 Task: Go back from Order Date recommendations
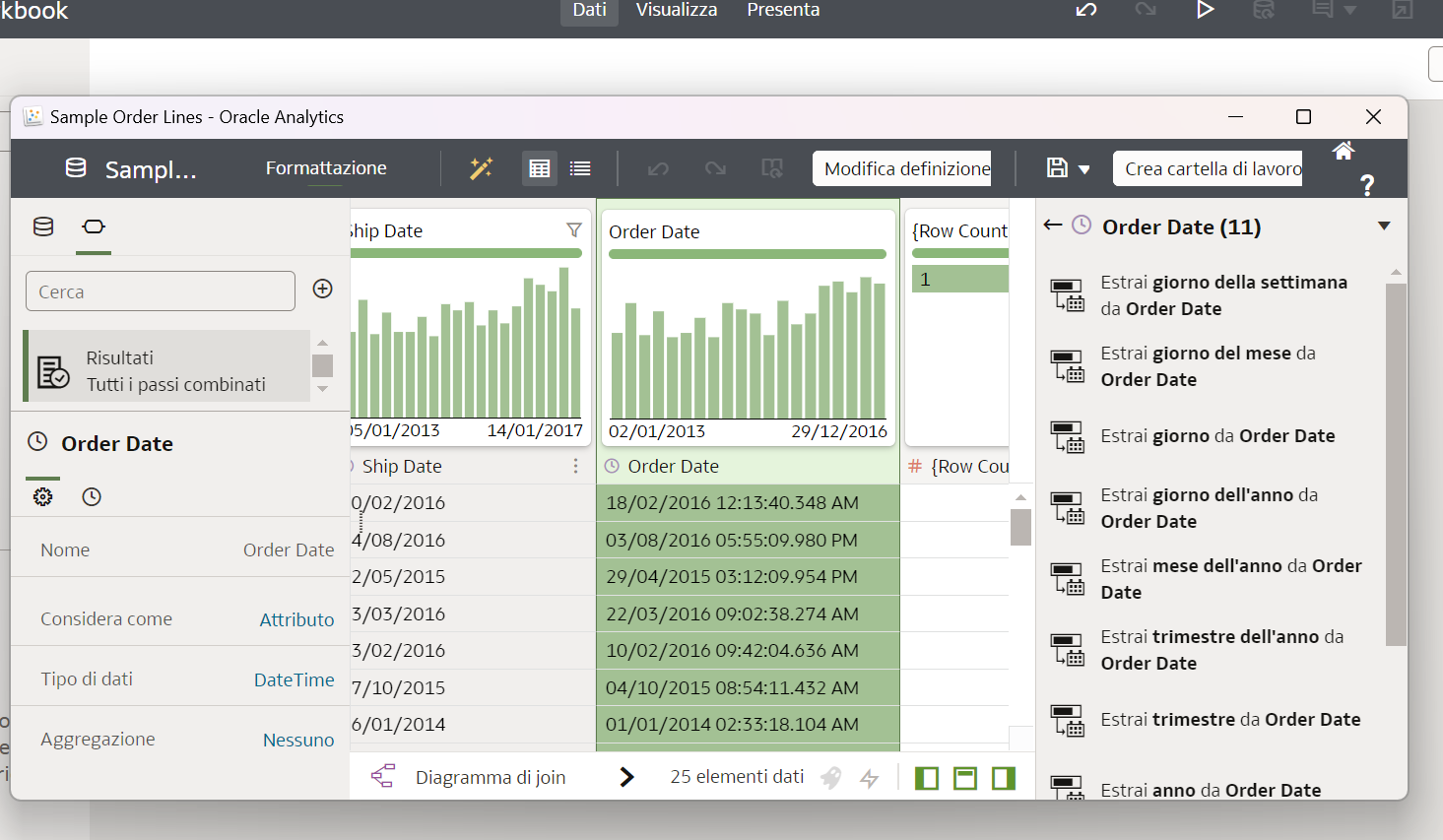coord(1053,225)
